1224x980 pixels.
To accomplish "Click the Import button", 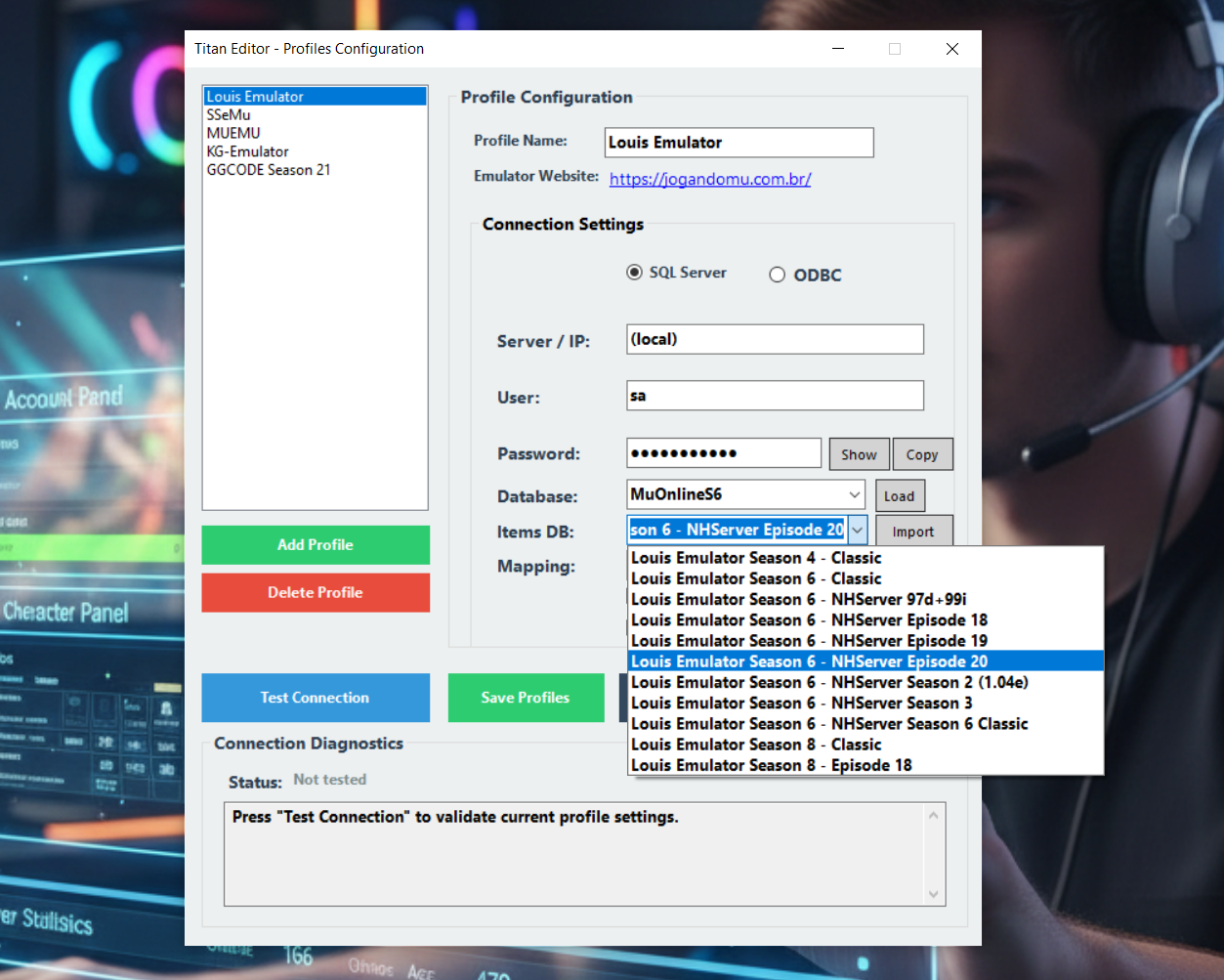I will coord(913,531).
